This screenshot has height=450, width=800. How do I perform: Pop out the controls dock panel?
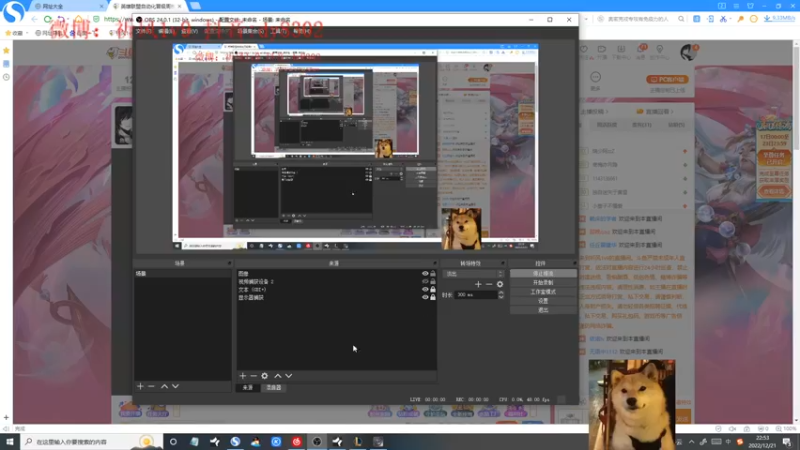pos(574,263)
